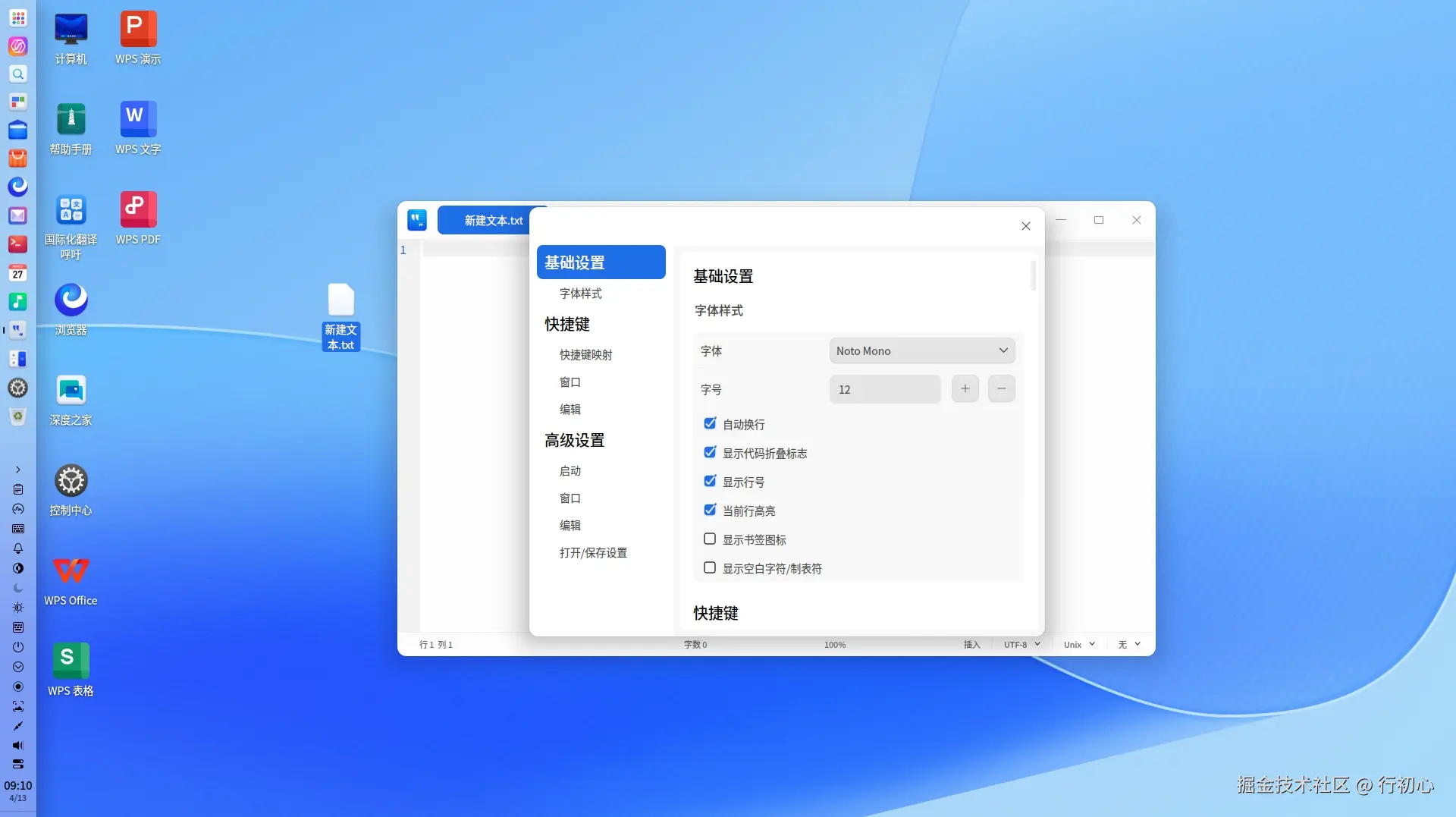Image resolution: width=1456 pixels, height=817 pixels.
Task: Go to 高级设置 section in sidebar
Action: coord(575,440)
